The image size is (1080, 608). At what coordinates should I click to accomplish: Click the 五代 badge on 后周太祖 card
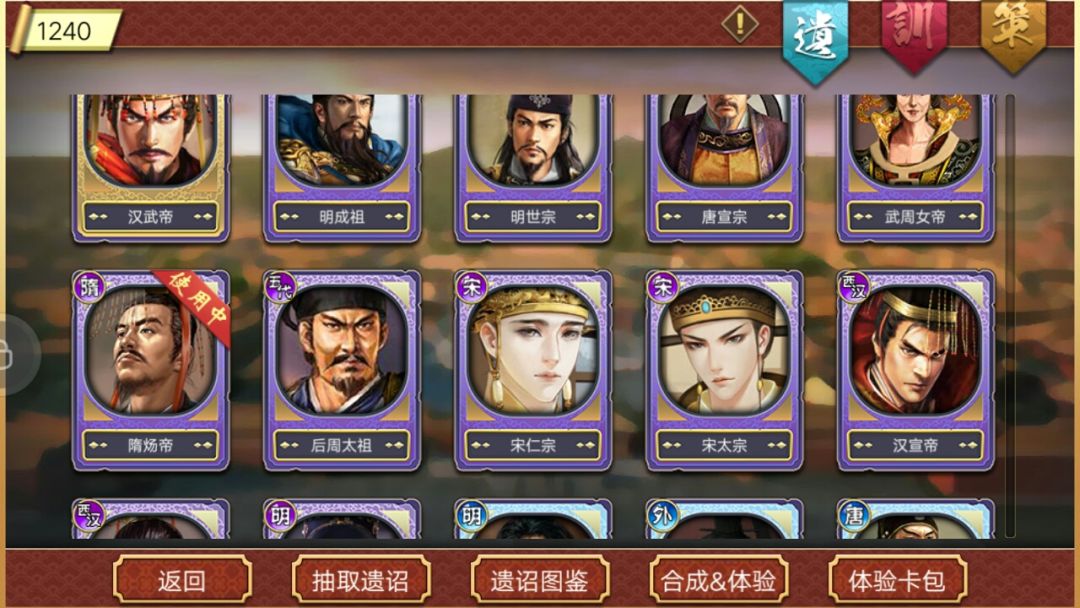pos(280,287)
